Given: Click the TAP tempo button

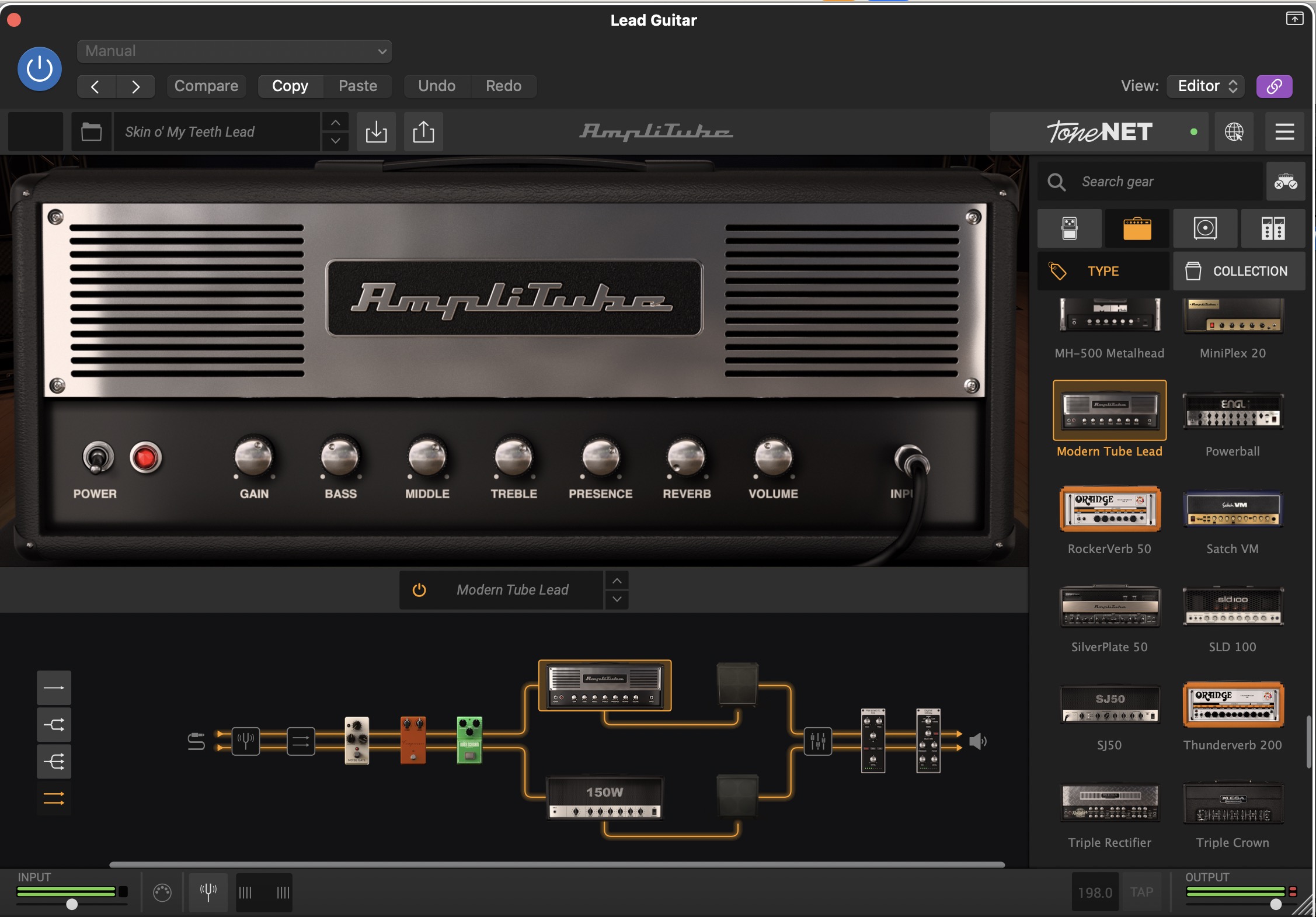Looking at the screenshot, I should (1141, 892).
